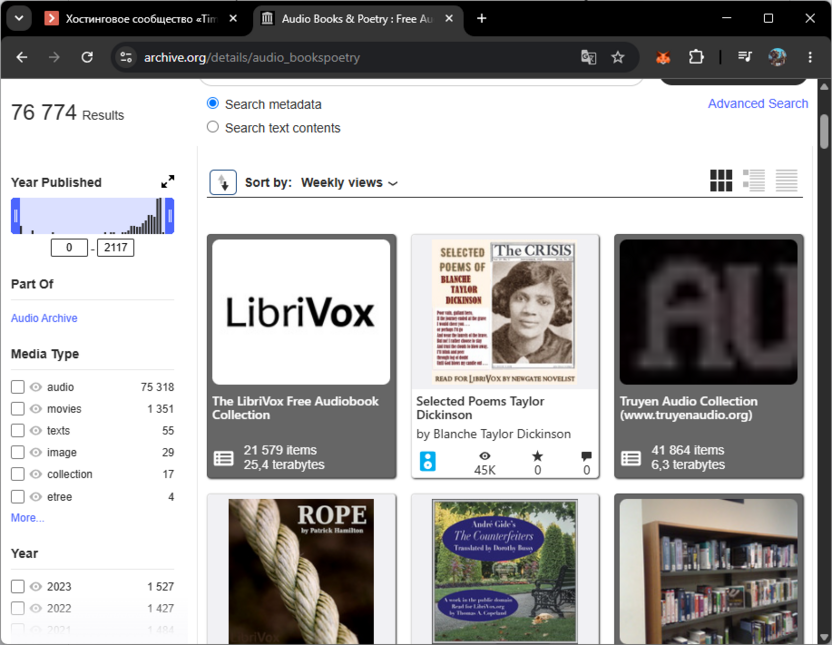Expand the Year Published histogram
832x645 pixels.
coord(168,182)
